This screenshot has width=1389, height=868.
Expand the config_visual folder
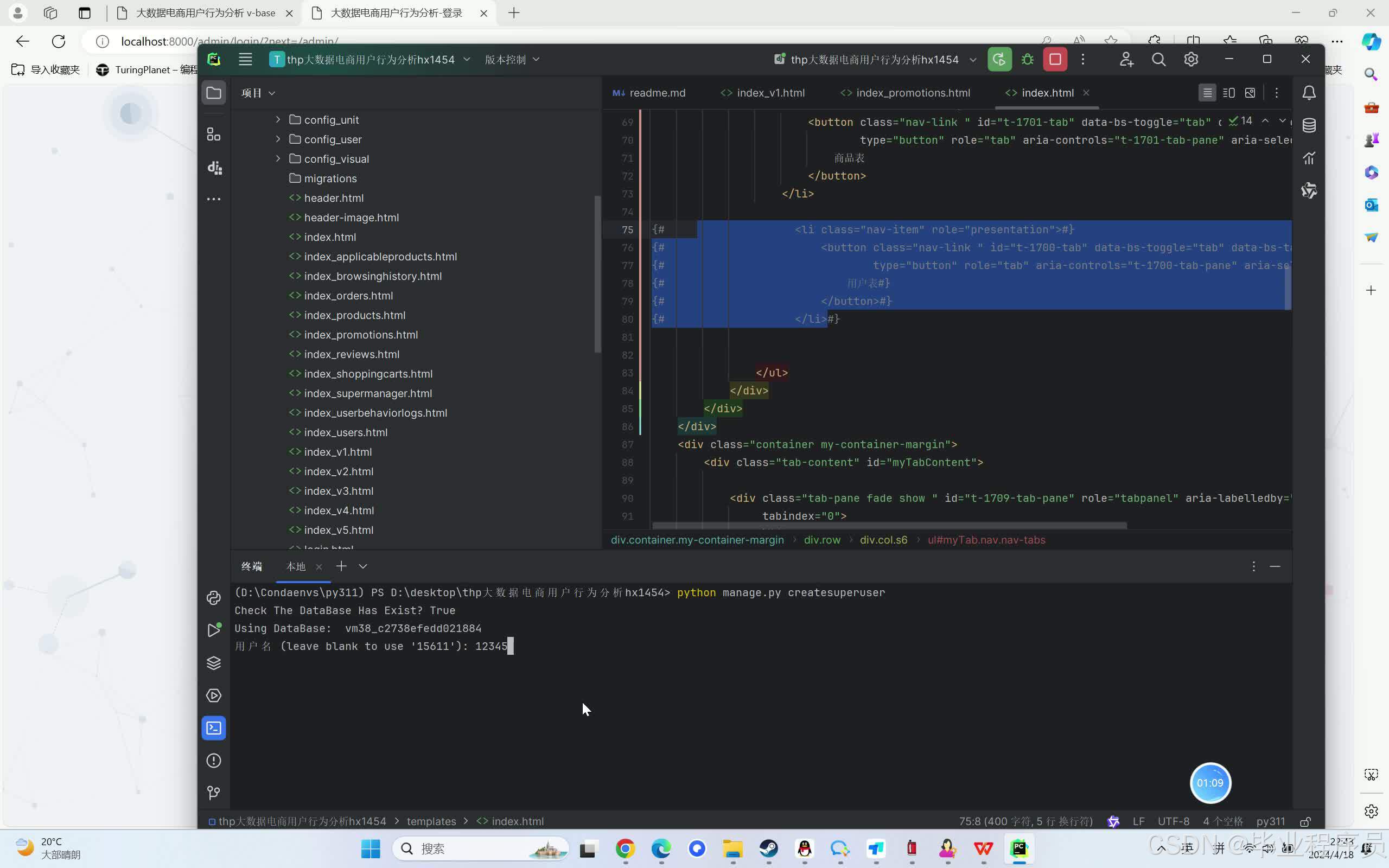pyautogui.click(x=278, y=159)
